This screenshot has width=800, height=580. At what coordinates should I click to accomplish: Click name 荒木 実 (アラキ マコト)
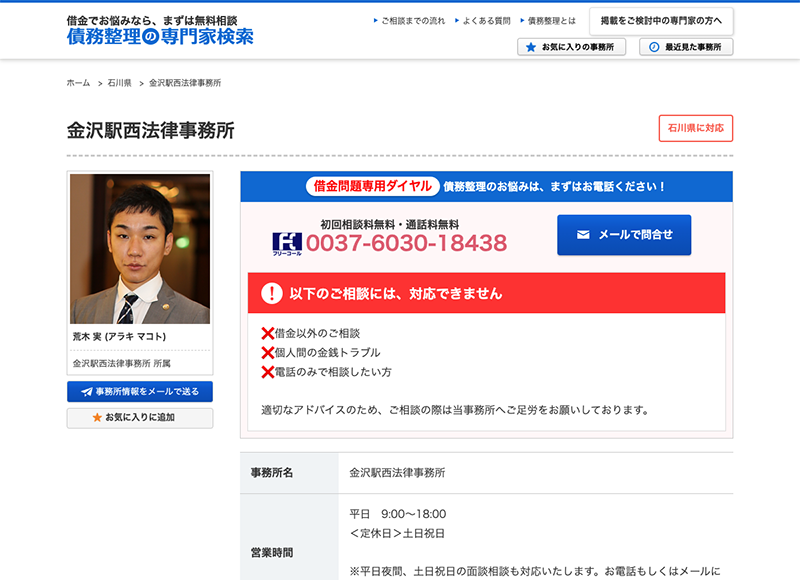(x=119, y=337)
